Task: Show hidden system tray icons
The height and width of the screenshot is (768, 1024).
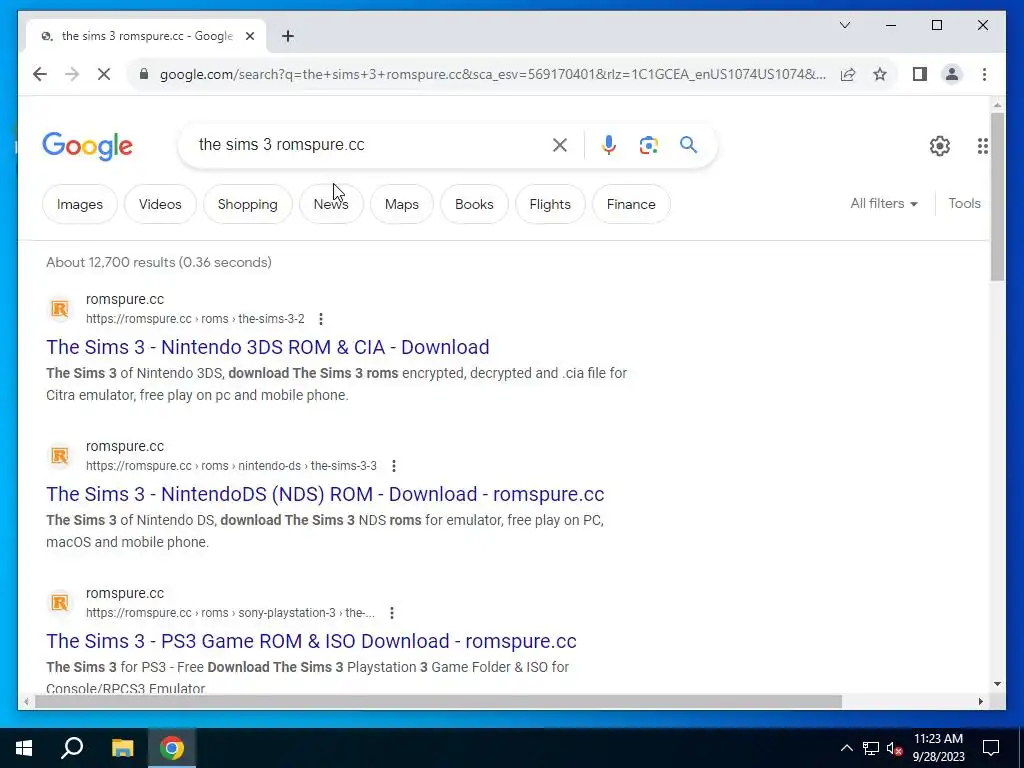Action: pyautogui.click(x=846, y=748)
